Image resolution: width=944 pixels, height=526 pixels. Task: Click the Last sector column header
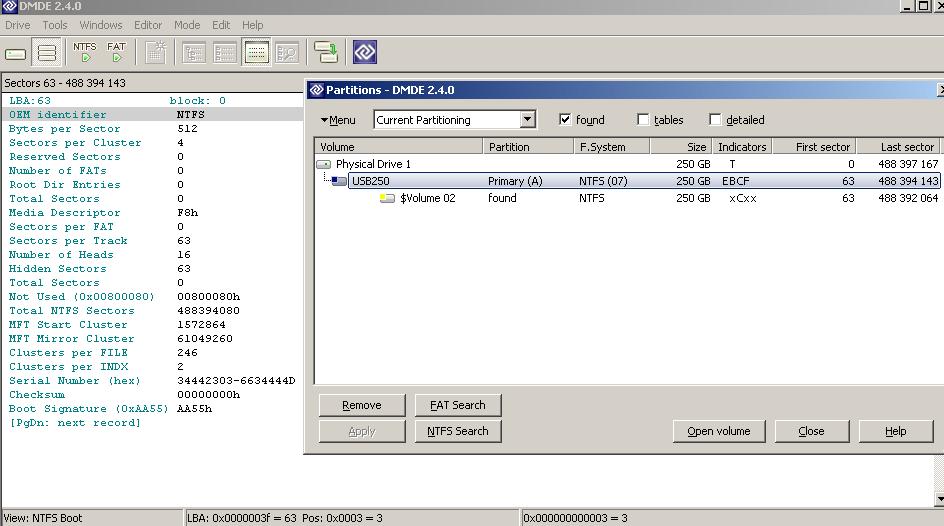point(899,147)
